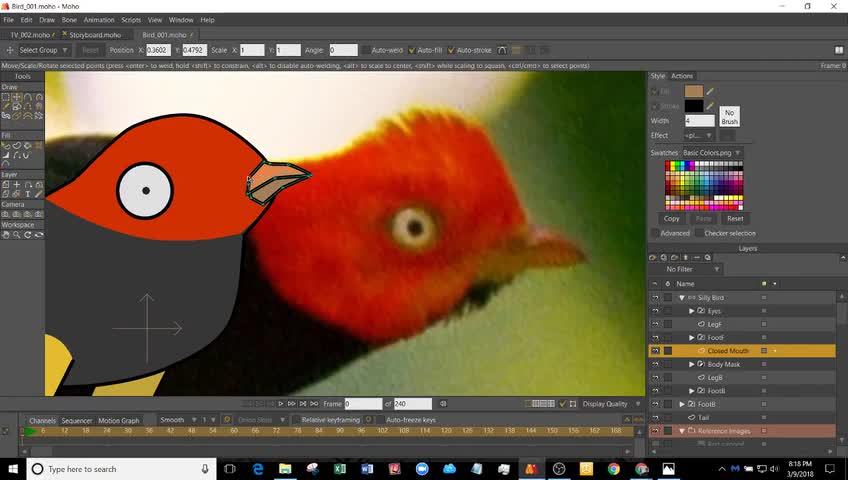
Task: Open Excel from taskbar
Action: (x=340, y=469)
